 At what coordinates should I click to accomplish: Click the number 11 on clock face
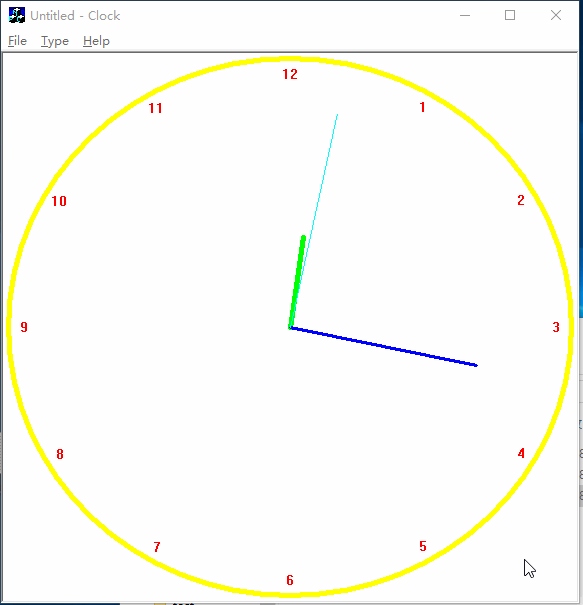tap(155, 108)
